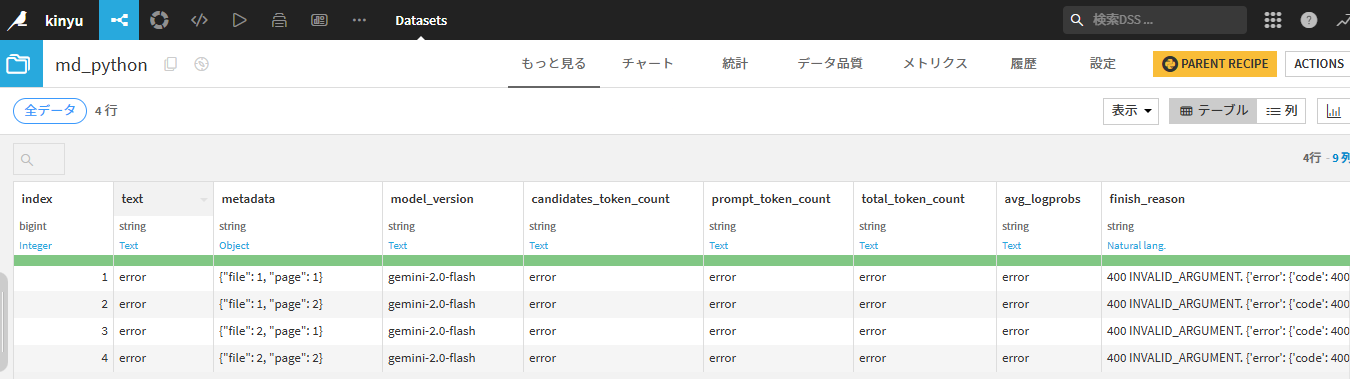Click the Dataiku bird logo
Image resolution: width=1350 pixels, height=379 pixels.
coord(17,20)
